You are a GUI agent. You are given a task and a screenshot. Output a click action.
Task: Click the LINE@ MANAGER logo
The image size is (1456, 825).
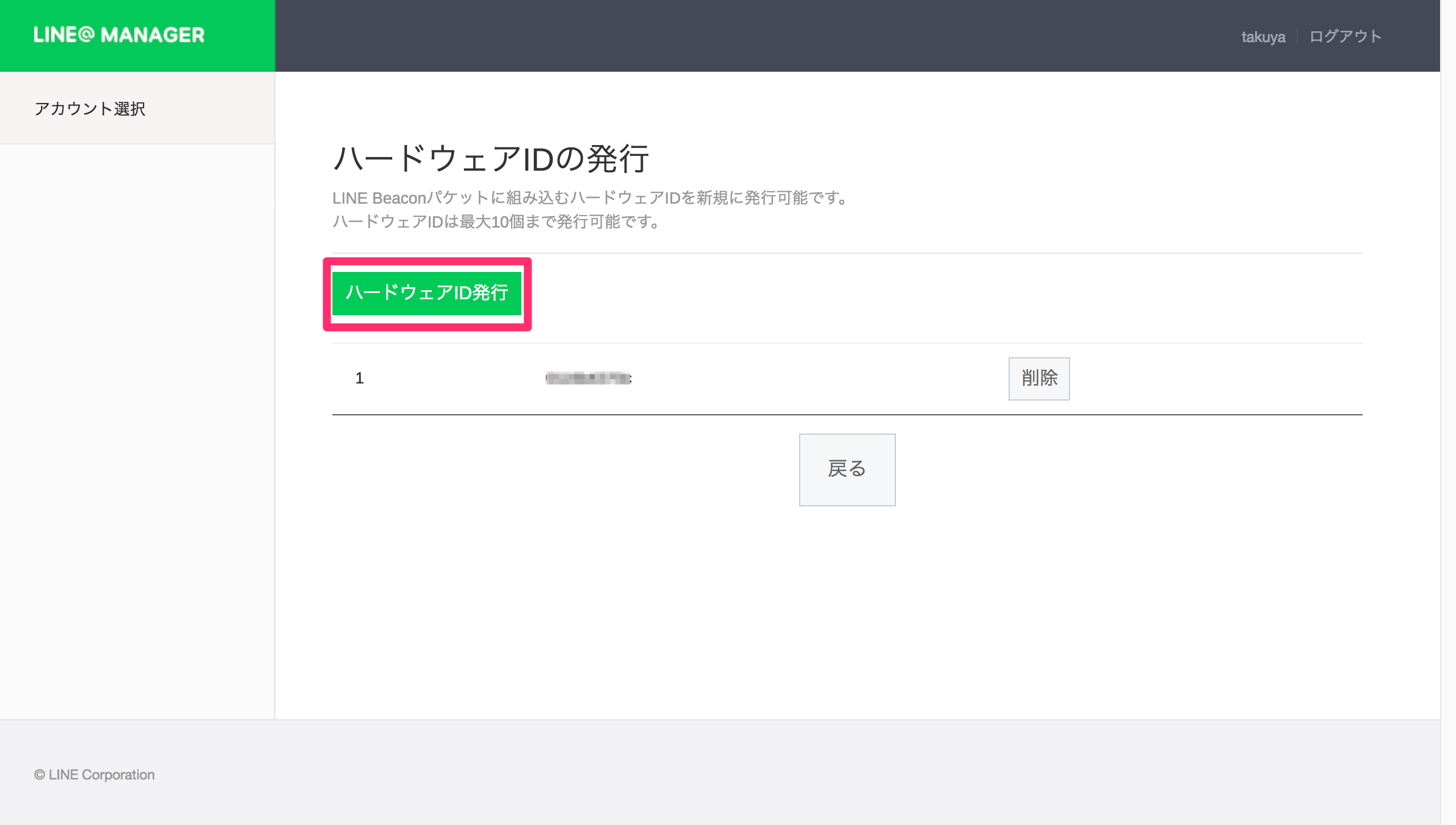tap(118, 35)
